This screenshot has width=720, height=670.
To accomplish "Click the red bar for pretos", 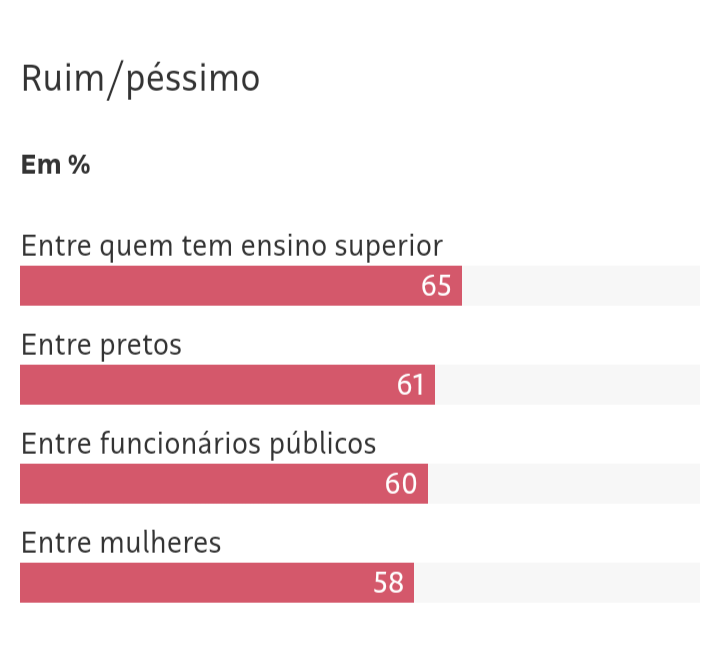I will pos(200,385).
